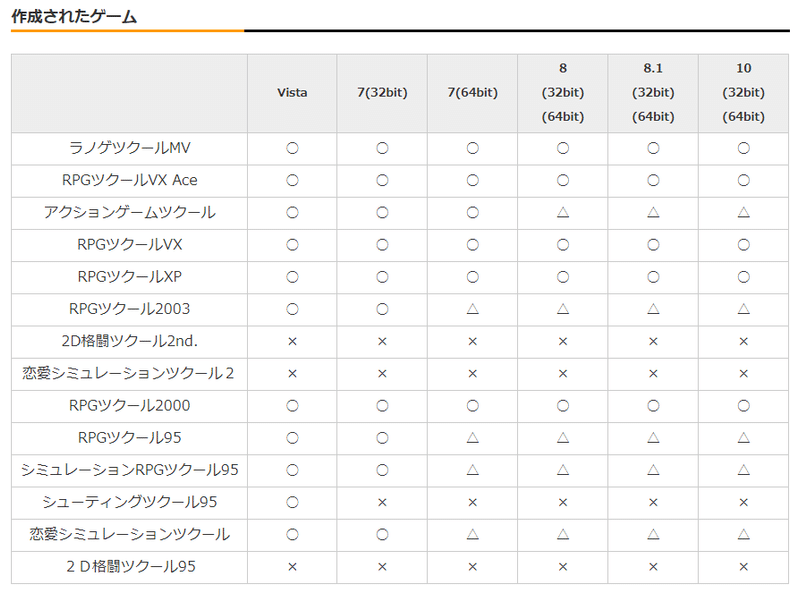Click the シューティングツクール95 row label
This screenshot has width=800, height=593.
point(130,502)
